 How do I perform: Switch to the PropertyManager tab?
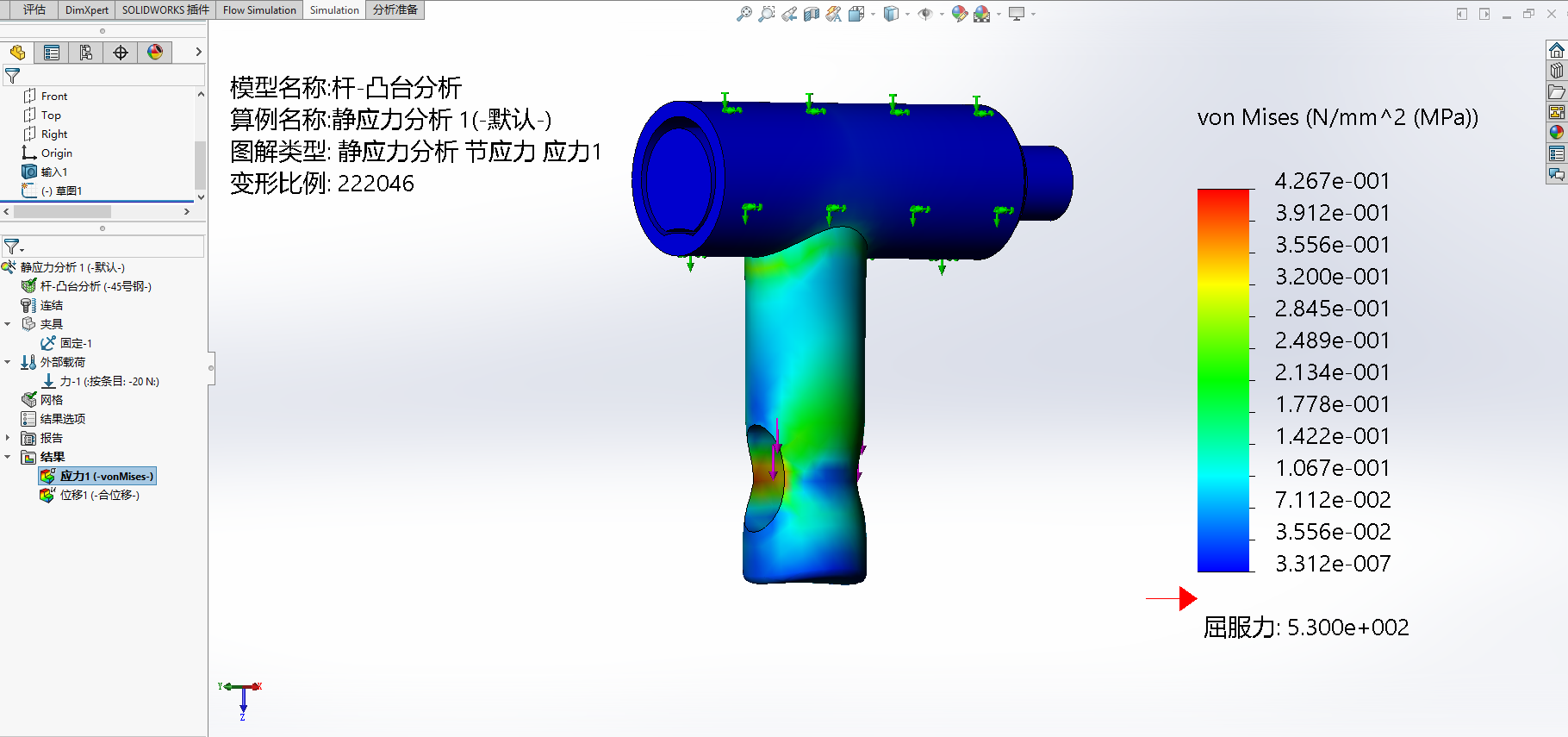pyautogui.click(x=52, y=53)
